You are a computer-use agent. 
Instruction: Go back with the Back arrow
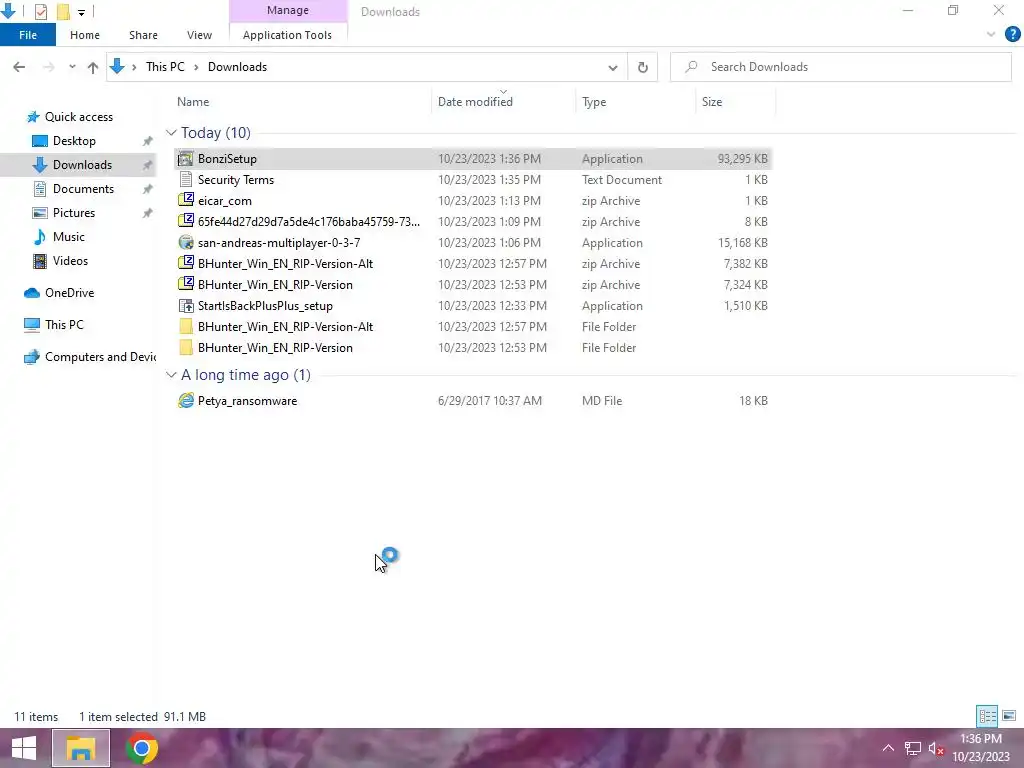[19, 67]
